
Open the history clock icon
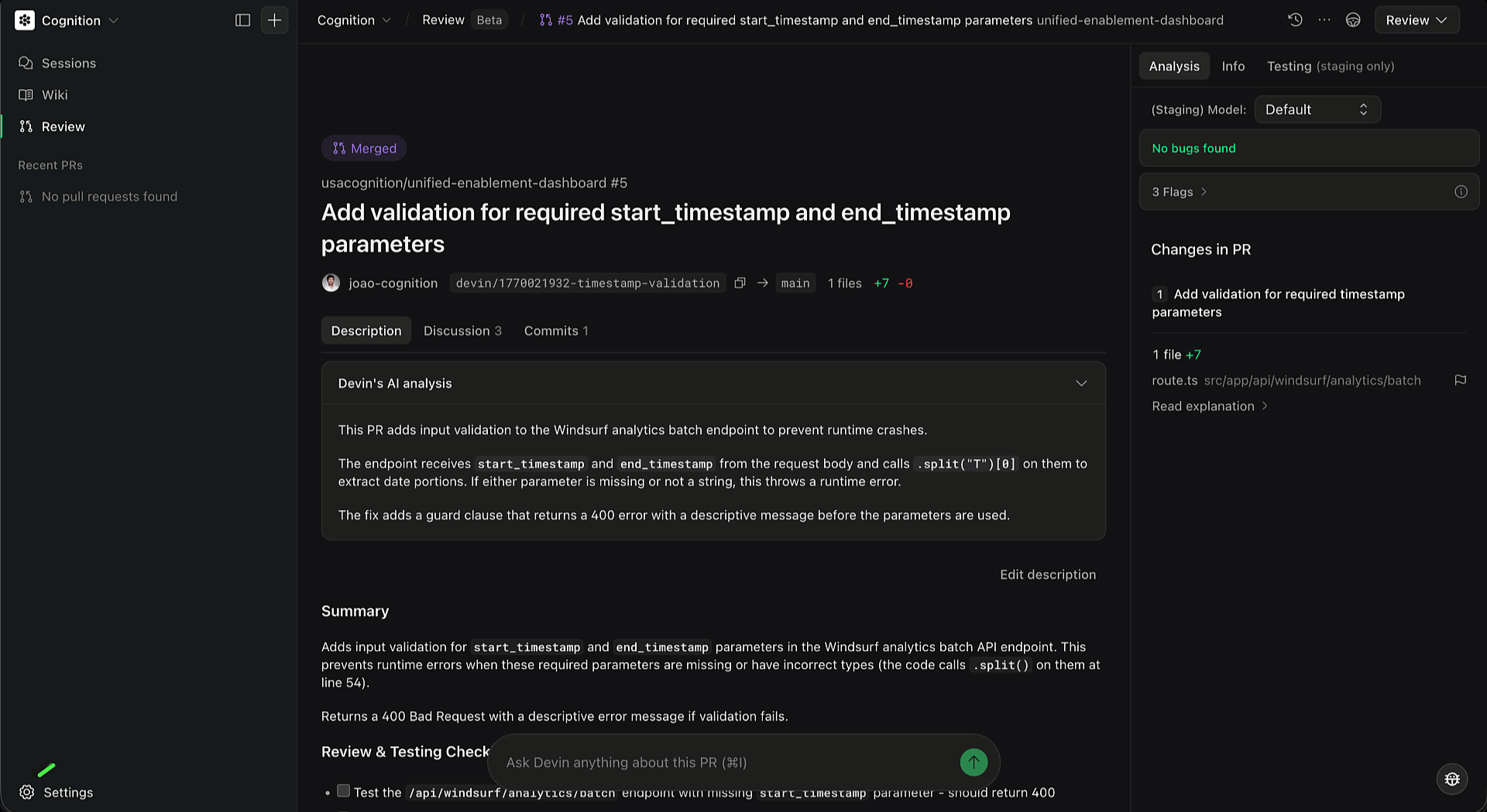[1295, 20]
